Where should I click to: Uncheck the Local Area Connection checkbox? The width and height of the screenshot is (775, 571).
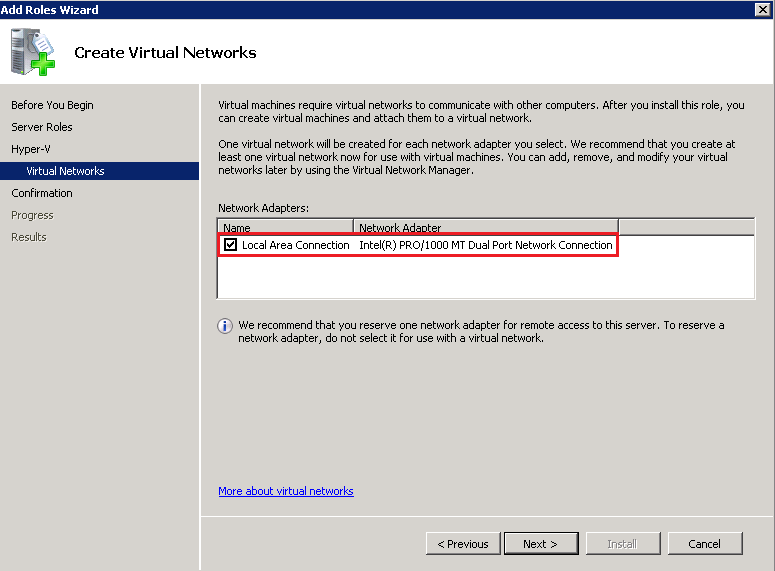(231, 245)
